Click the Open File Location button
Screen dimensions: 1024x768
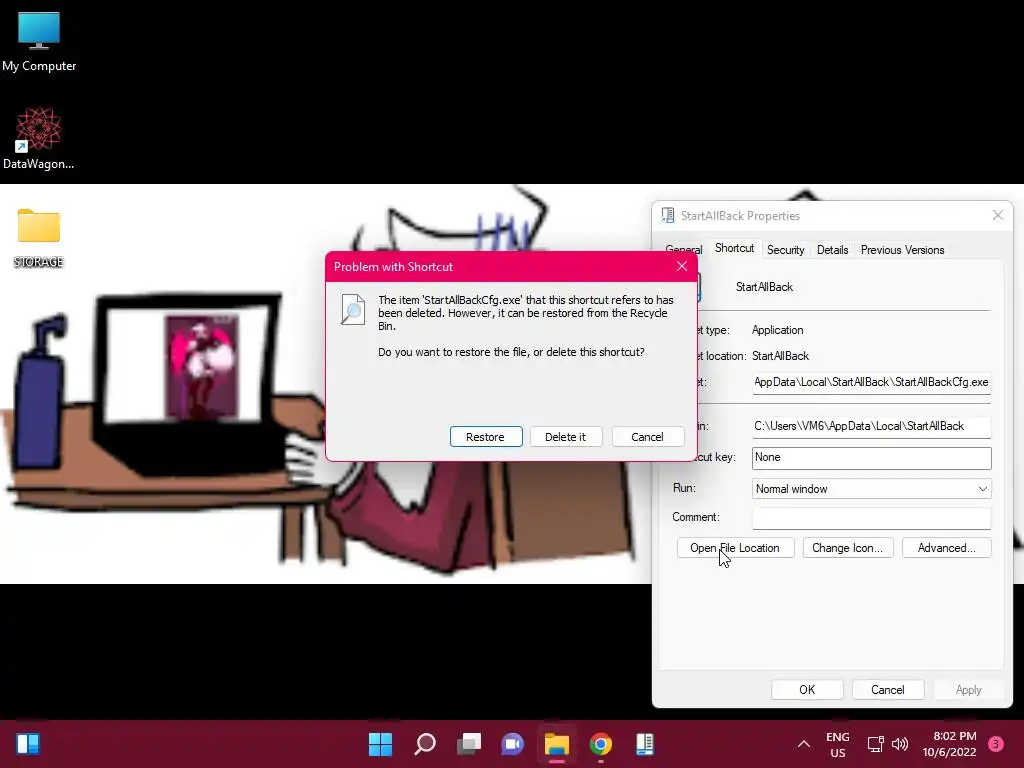click(x=735, y=548)
